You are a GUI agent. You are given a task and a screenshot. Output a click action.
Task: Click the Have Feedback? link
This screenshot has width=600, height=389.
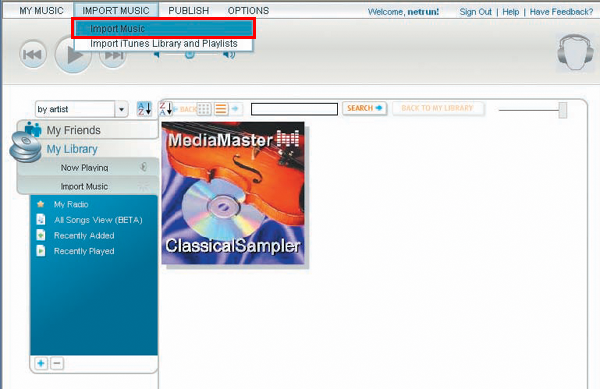(x=561, y=12)
